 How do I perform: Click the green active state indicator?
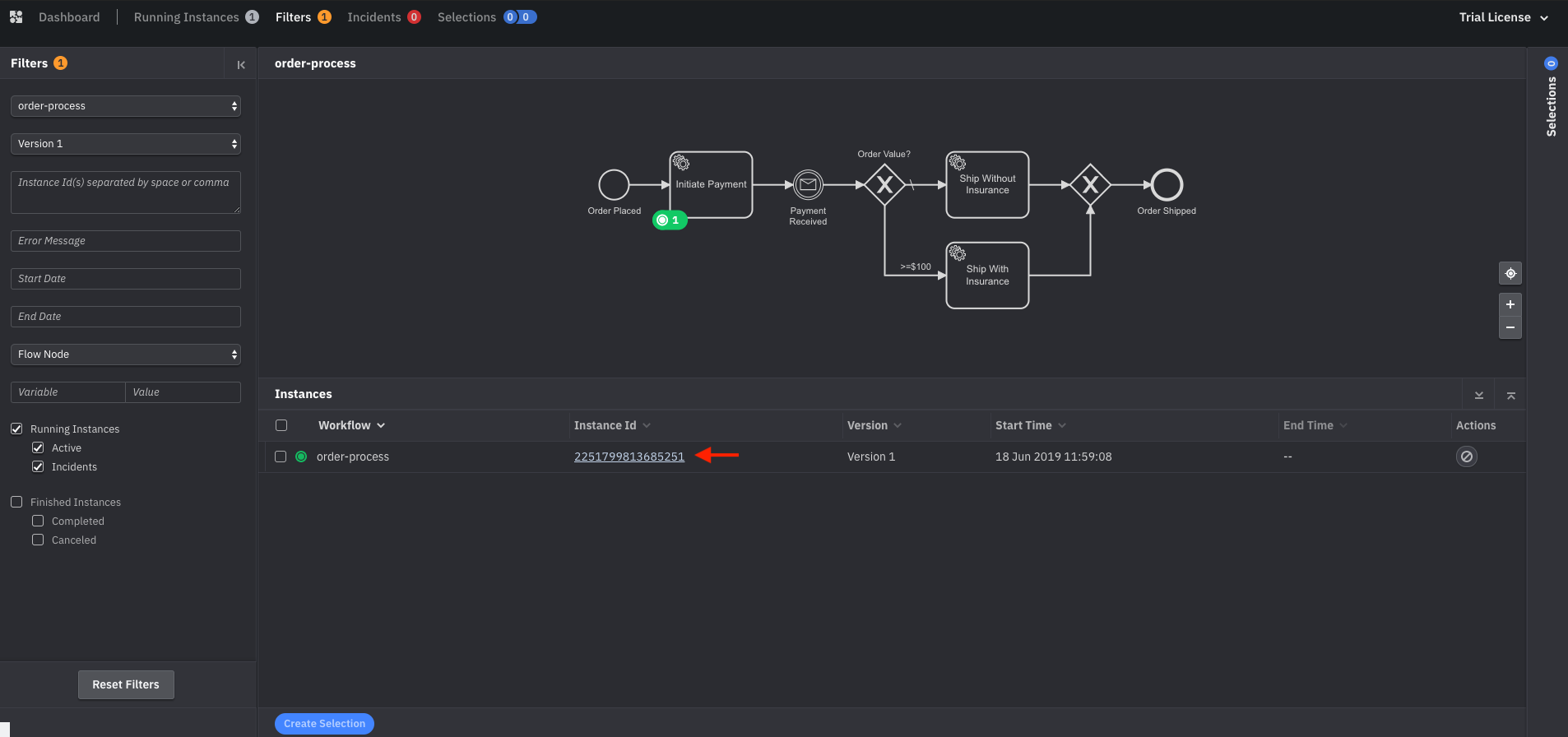click(301, 457)
